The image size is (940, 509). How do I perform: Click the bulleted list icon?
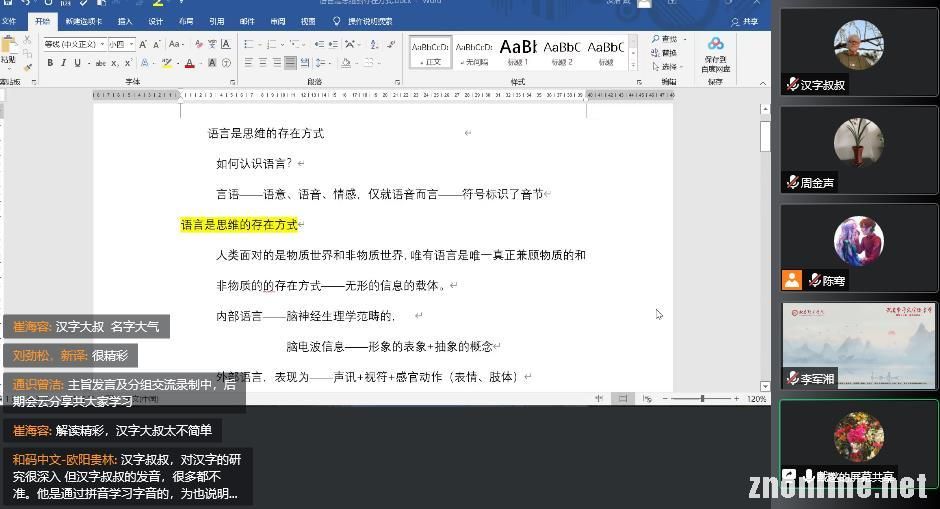(248, 44)
